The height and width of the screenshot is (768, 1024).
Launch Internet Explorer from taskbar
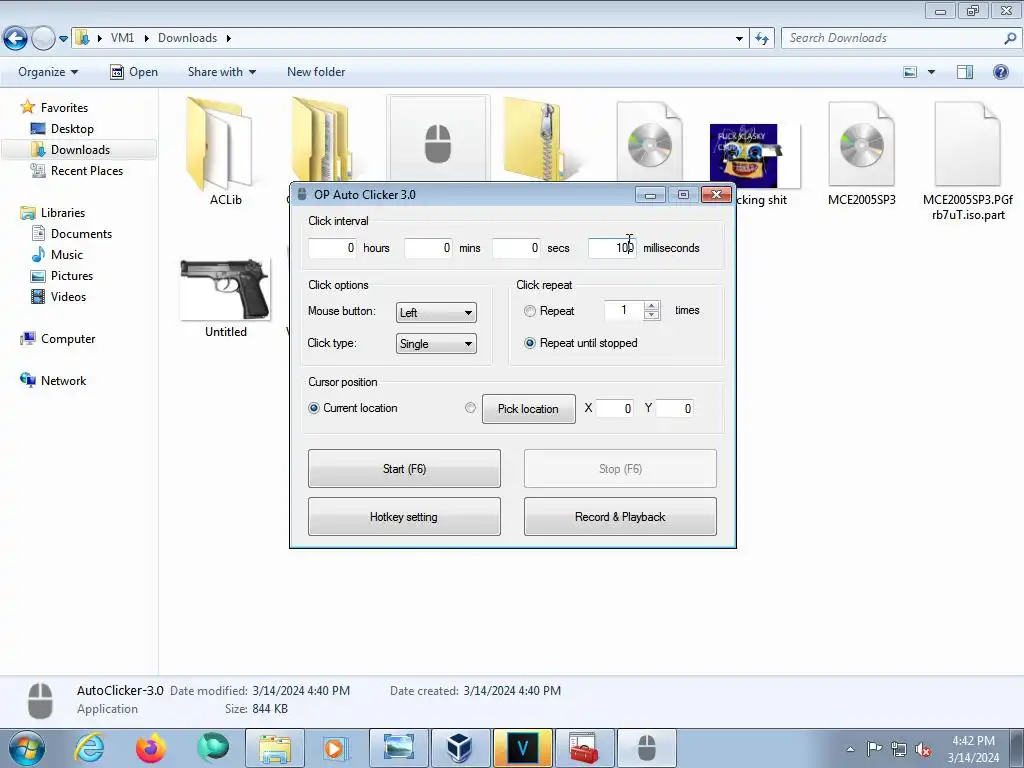89,748
